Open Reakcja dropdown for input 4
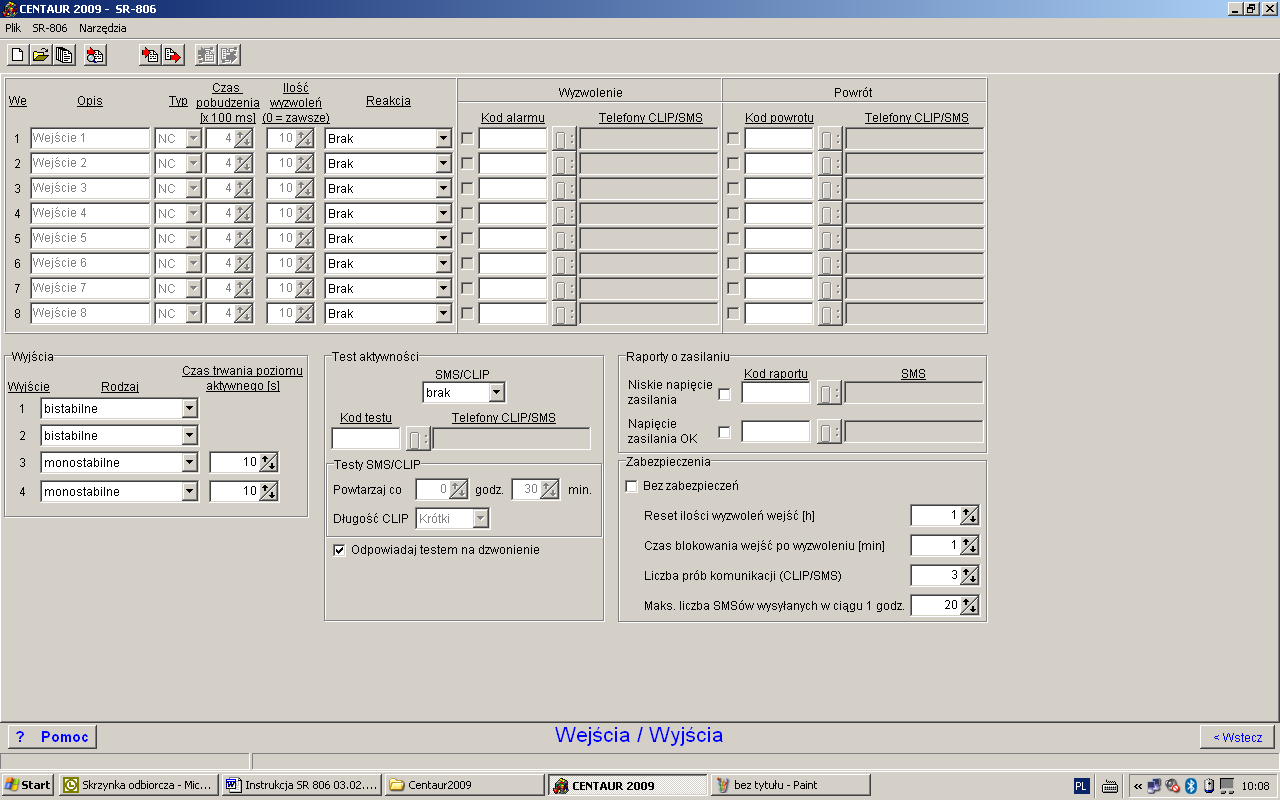This screenshot has height=800, width=1280. (x=443, y=214)
